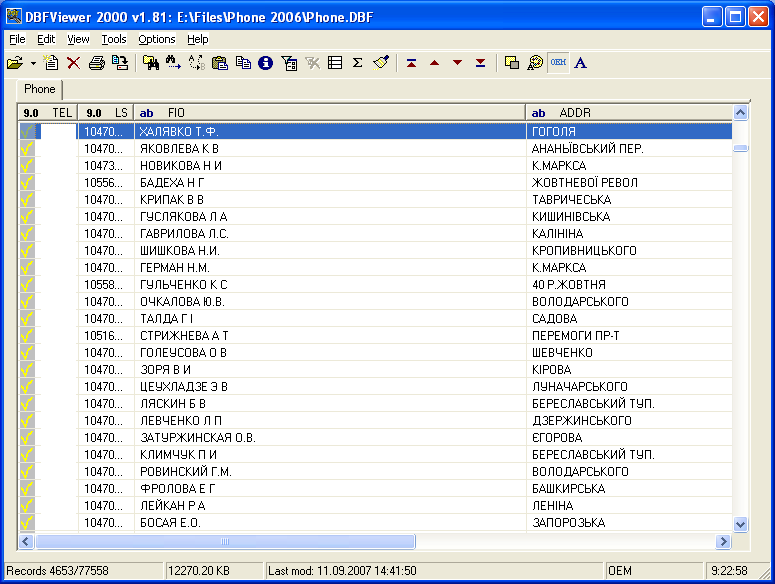
Task: Click the funnel filter icon
Action: 289,63
